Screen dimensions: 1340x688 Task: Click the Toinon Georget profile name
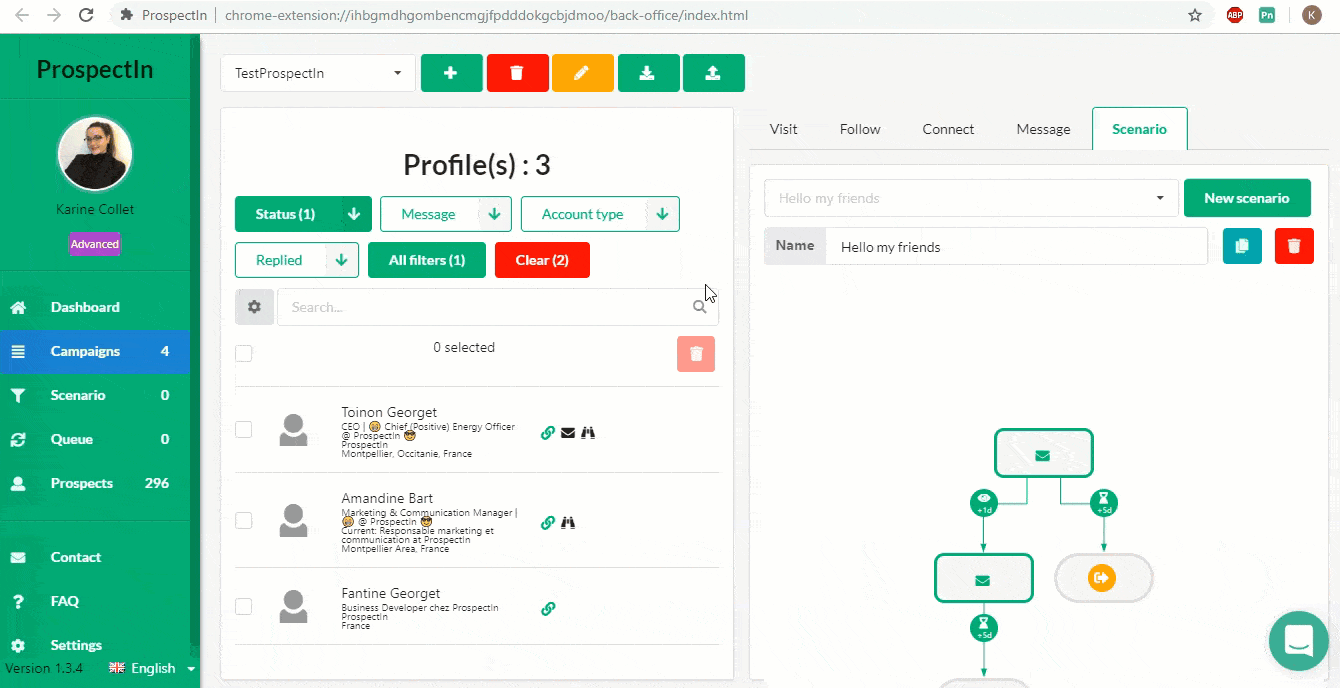pyautogui.click(x=389, y=412)
